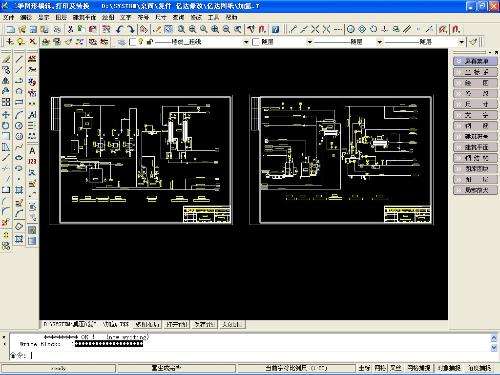Toggle the 动态捕捉 status bar button

coord(480,368)
